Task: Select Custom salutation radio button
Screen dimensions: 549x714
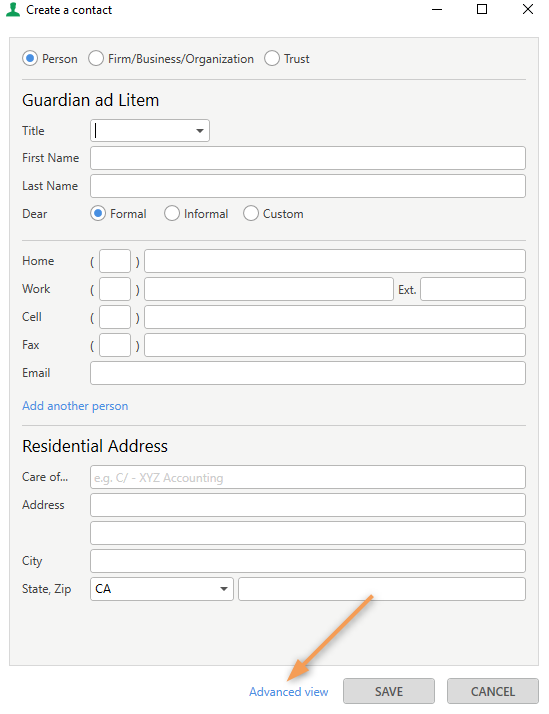Action: 251,214
